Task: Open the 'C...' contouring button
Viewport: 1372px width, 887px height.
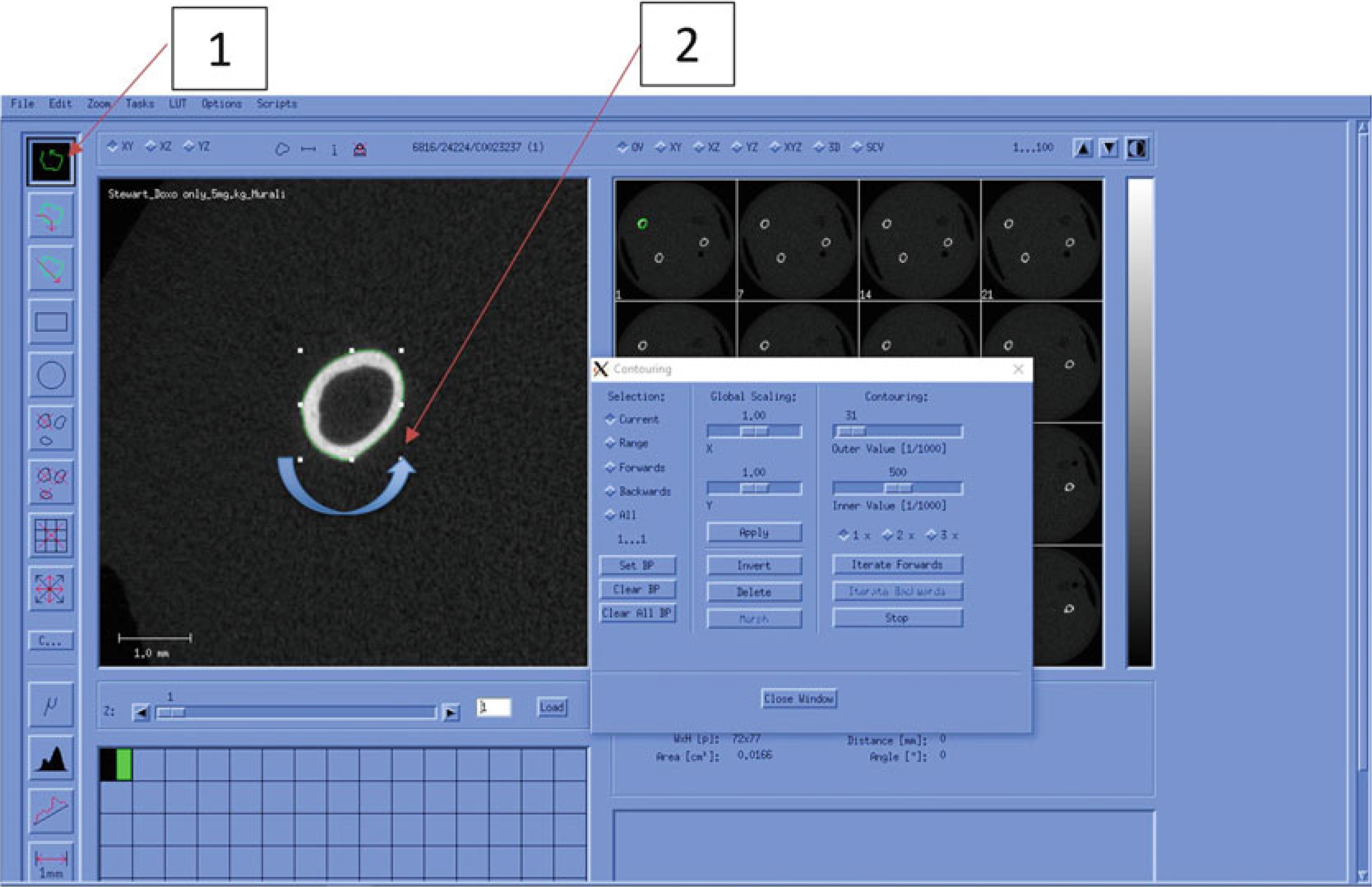Action: click(x=51, y=641)
